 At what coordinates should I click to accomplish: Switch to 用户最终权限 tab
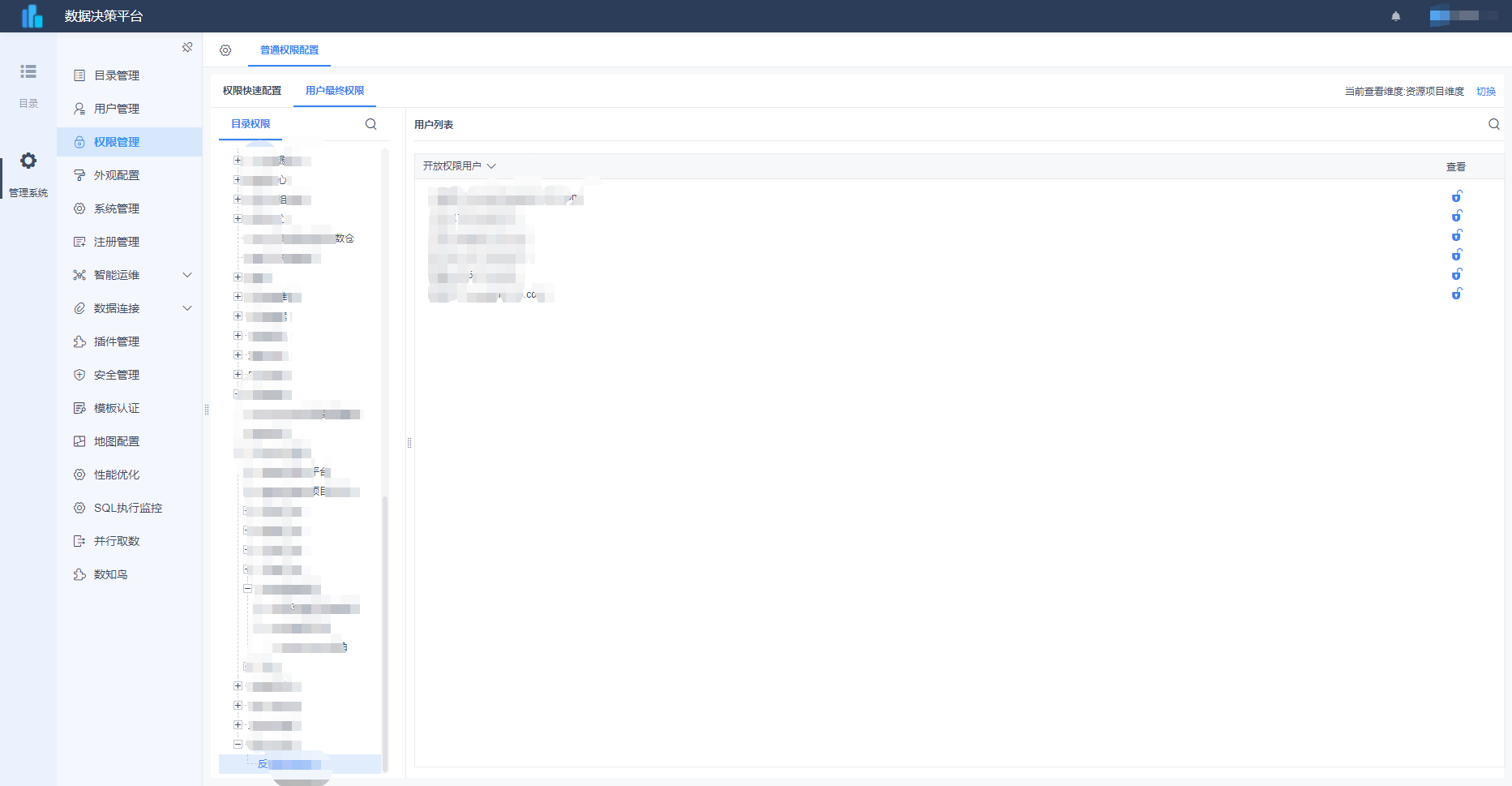[x=335, y=91]
